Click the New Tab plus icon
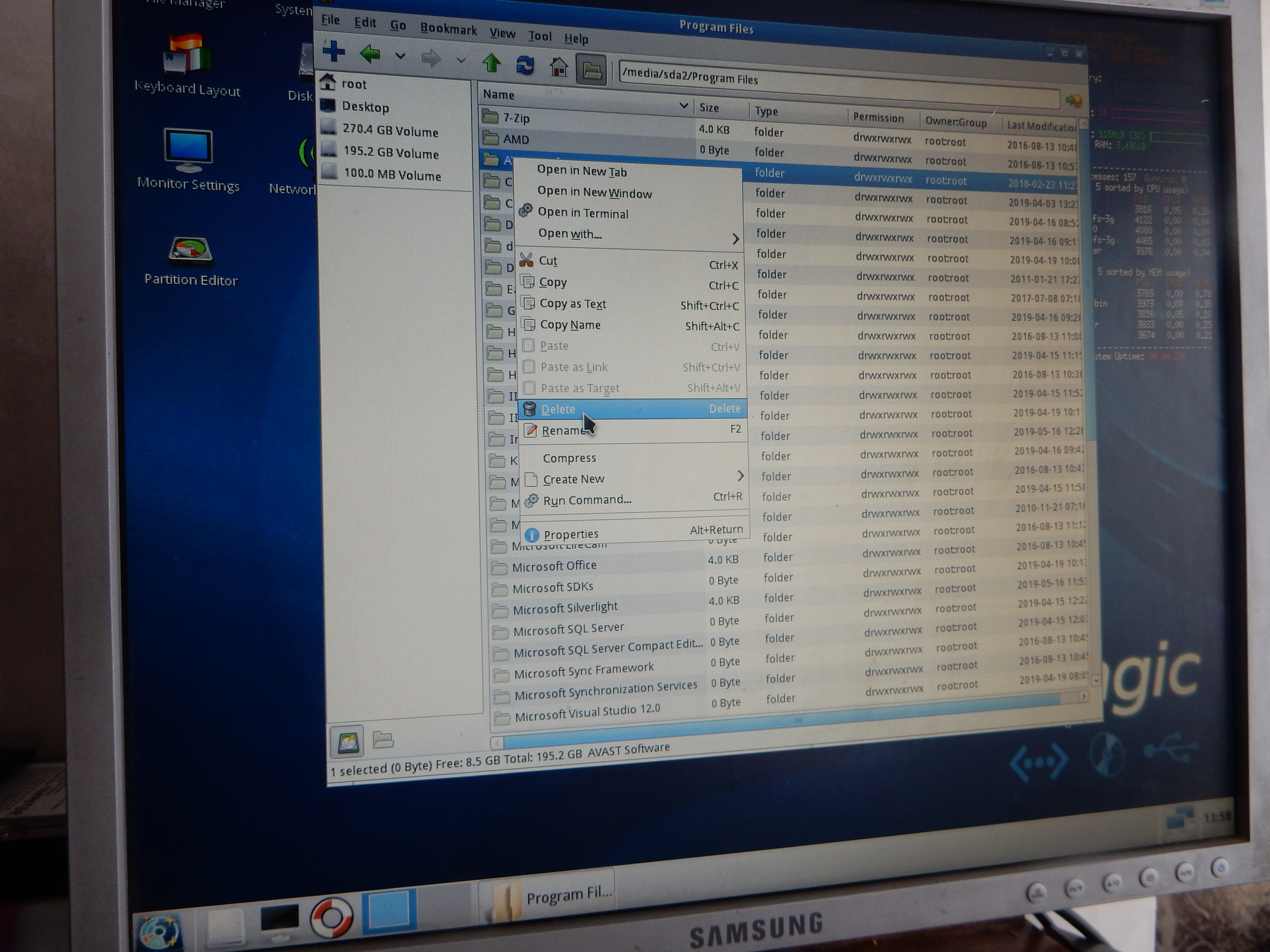The height and width of the screenshot is (952, 1270). point(333,52)
